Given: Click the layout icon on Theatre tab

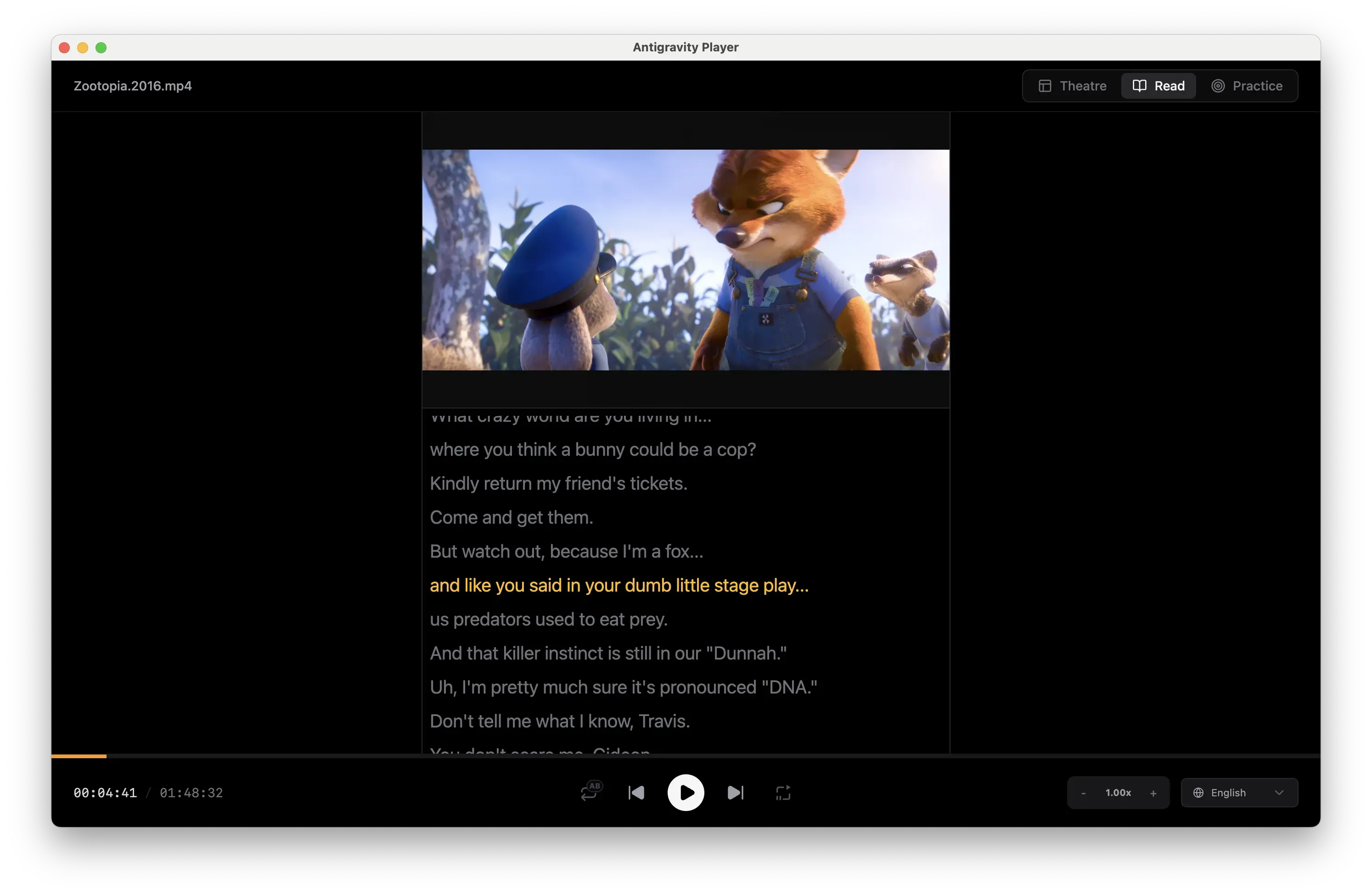Looking at the screenshot, I should [x=1045, y=86].
